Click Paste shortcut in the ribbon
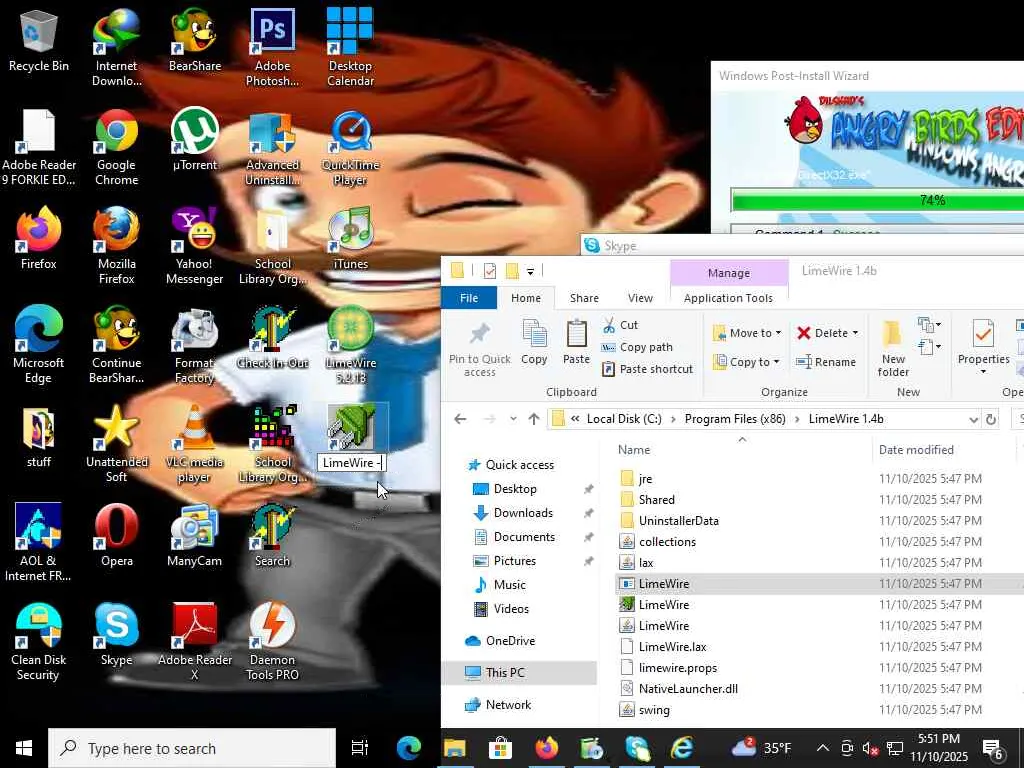 tap(647, 369)
